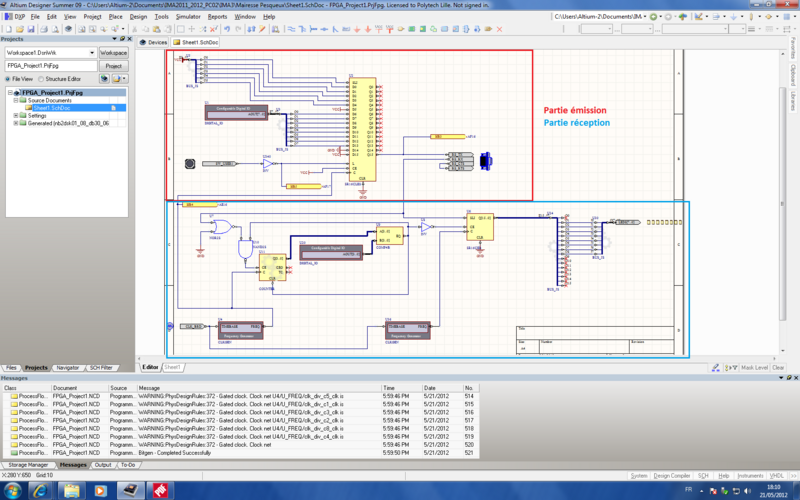
Task: Open the Workspace1.DsnWrk dropdown
Action: click(x=91, y=52)
